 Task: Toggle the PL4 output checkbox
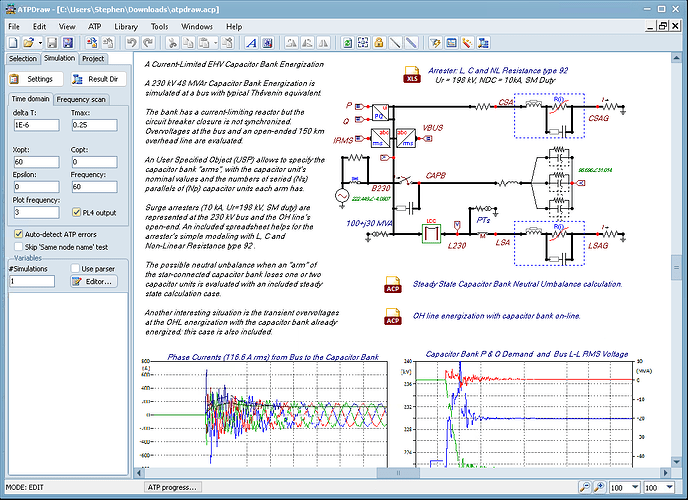pos(76,212)
